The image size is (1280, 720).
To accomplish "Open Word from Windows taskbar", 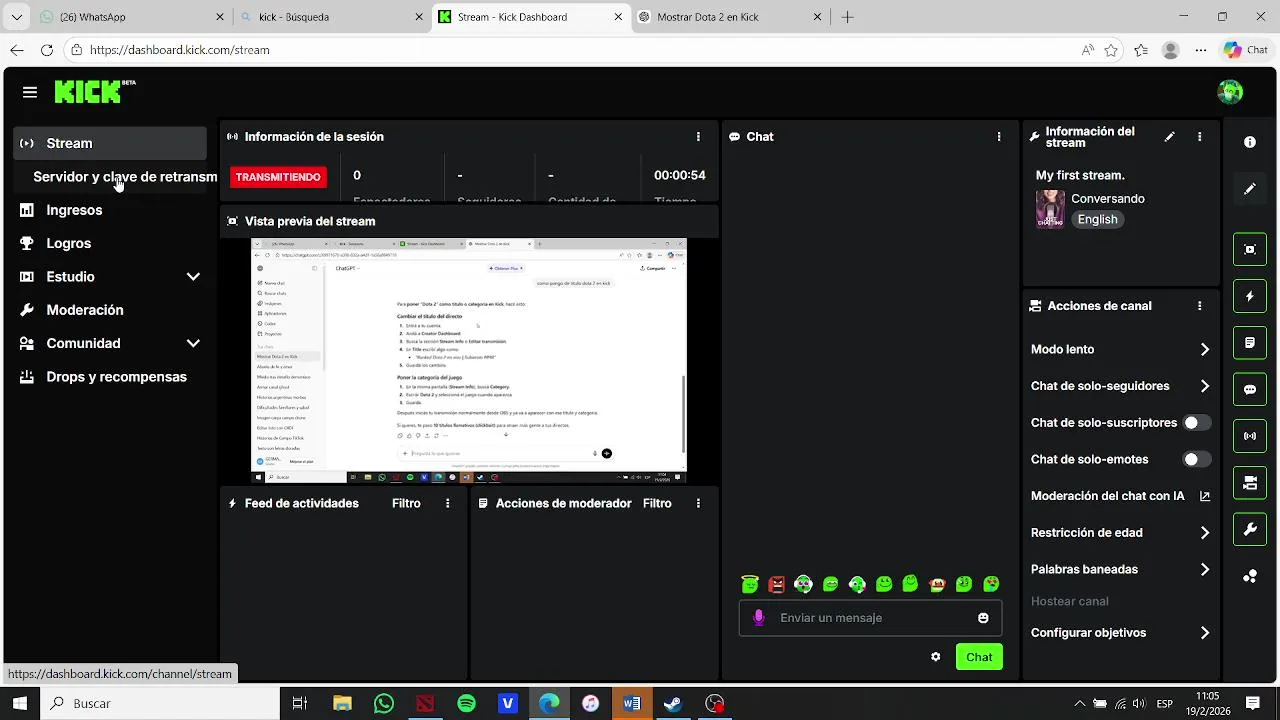I will pyautogui.click(x=632, y=704).
